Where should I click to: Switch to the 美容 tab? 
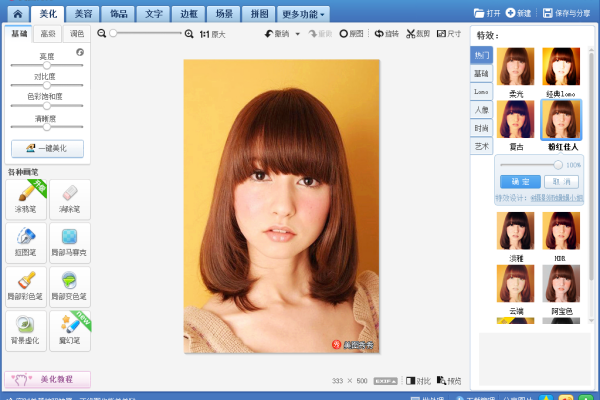point(84,15)
